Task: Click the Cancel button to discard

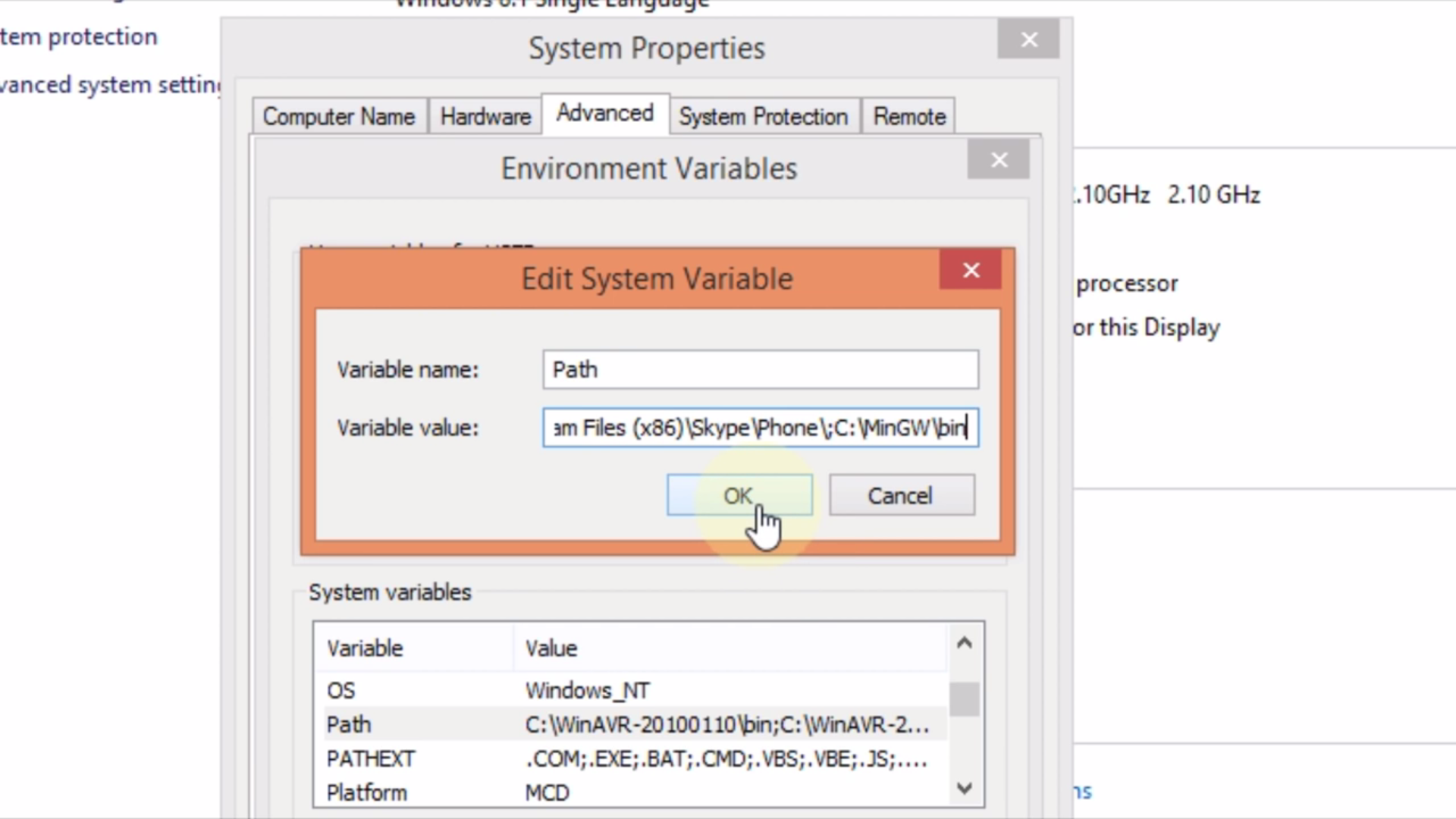Action: 900,495
